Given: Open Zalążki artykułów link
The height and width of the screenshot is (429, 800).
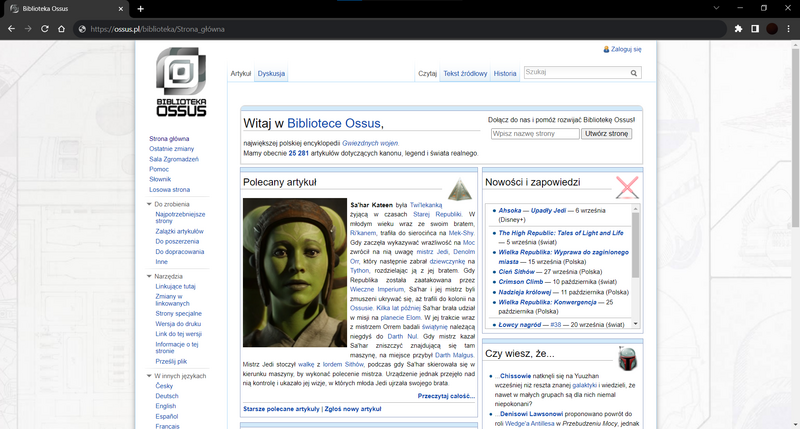Looking at the screenshot, I should pyautogui.click(x=179, y=232).
